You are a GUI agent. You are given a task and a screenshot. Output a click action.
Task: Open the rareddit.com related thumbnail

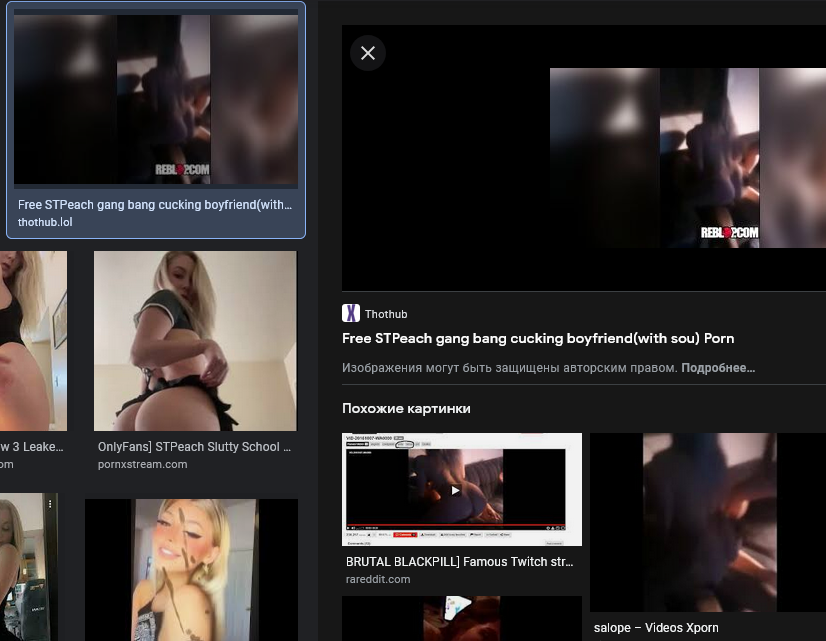pyautogui.click(x=462, y=489)
